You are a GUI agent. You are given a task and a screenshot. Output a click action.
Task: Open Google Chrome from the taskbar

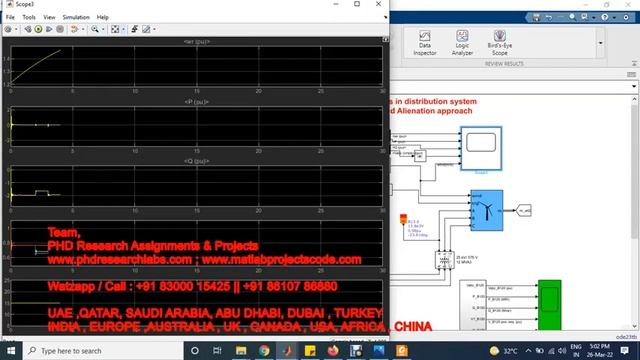click(x=264, y=351)
